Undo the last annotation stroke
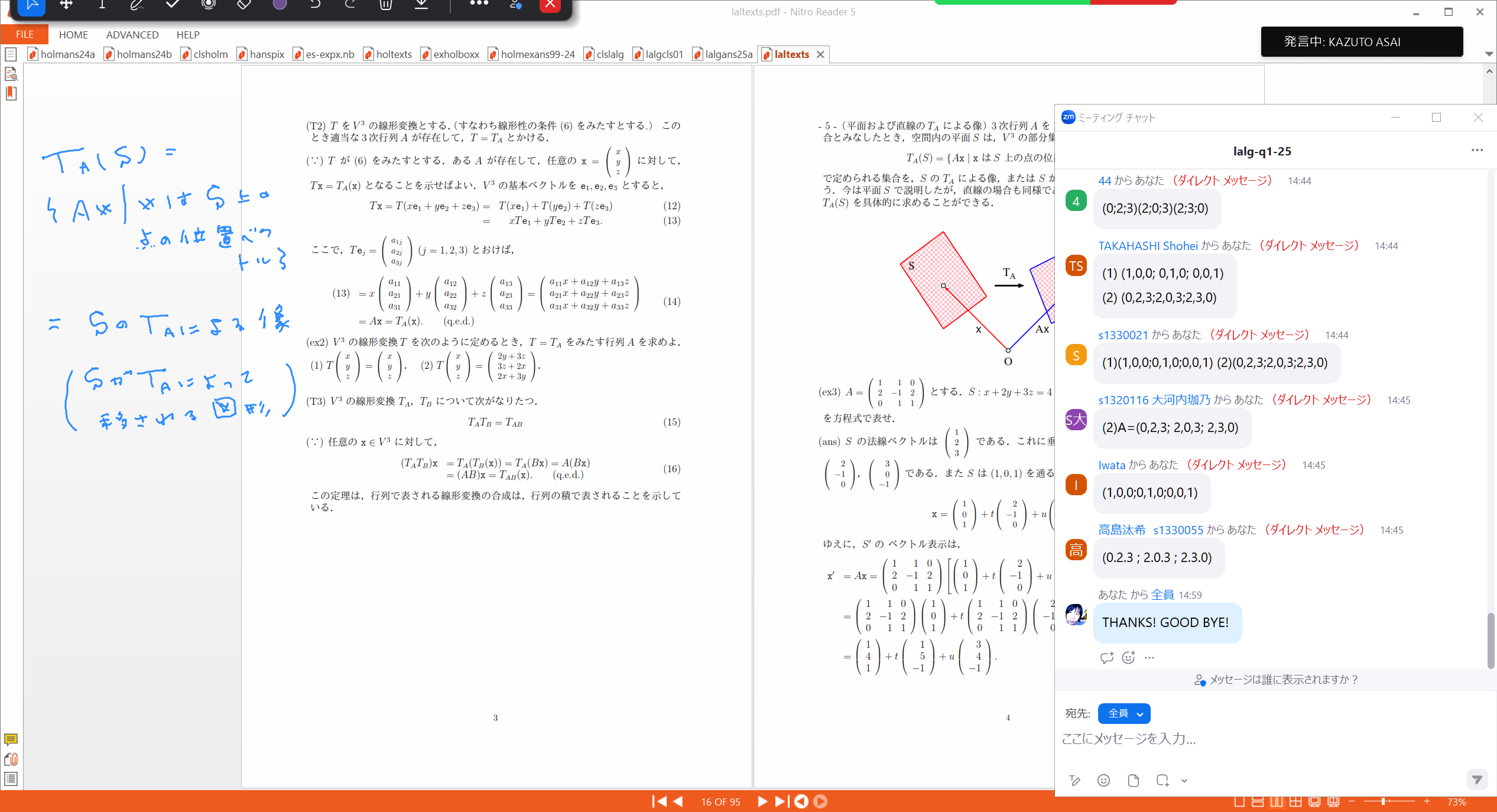This screenshot has width=1497, height=812. pos(315,5)
